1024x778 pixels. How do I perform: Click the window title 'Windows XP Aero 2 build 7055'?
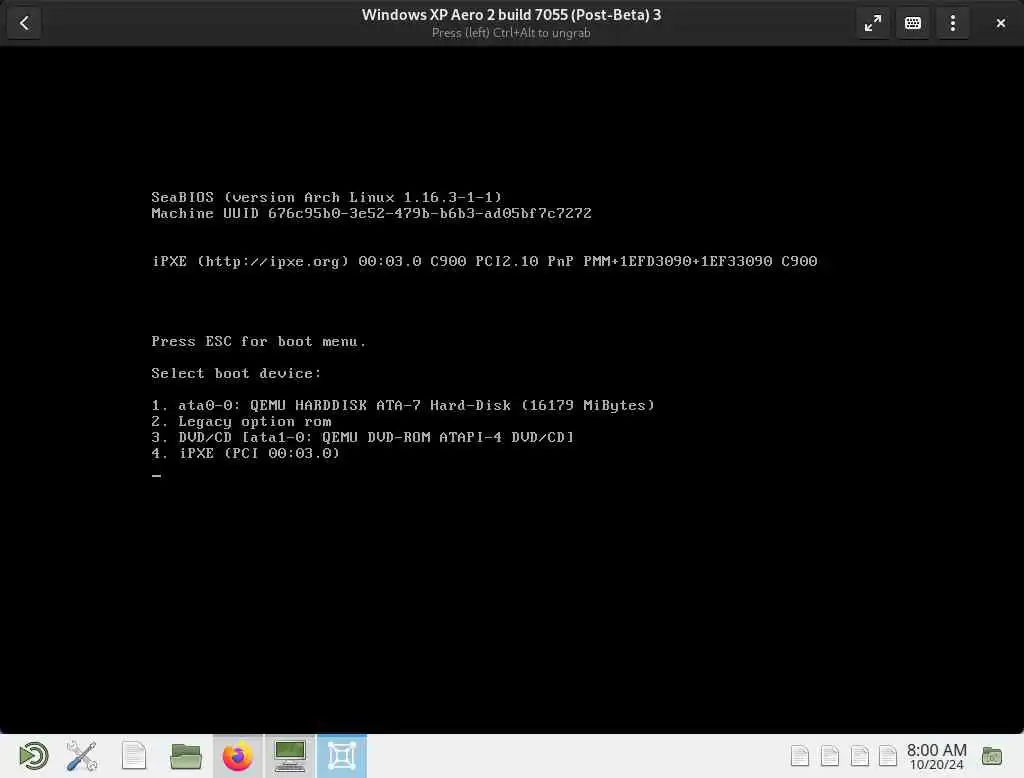pyautogui.click(x=511, y=15)
